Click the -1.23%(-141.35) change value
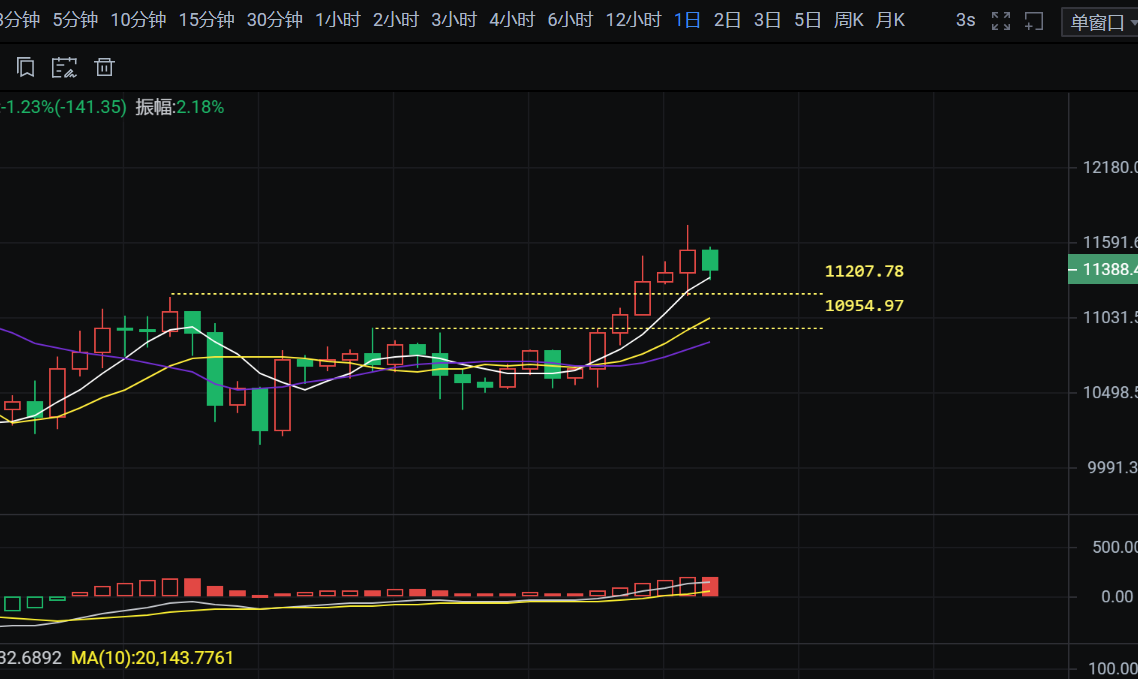1138x679 pixels. click(63, 107)
